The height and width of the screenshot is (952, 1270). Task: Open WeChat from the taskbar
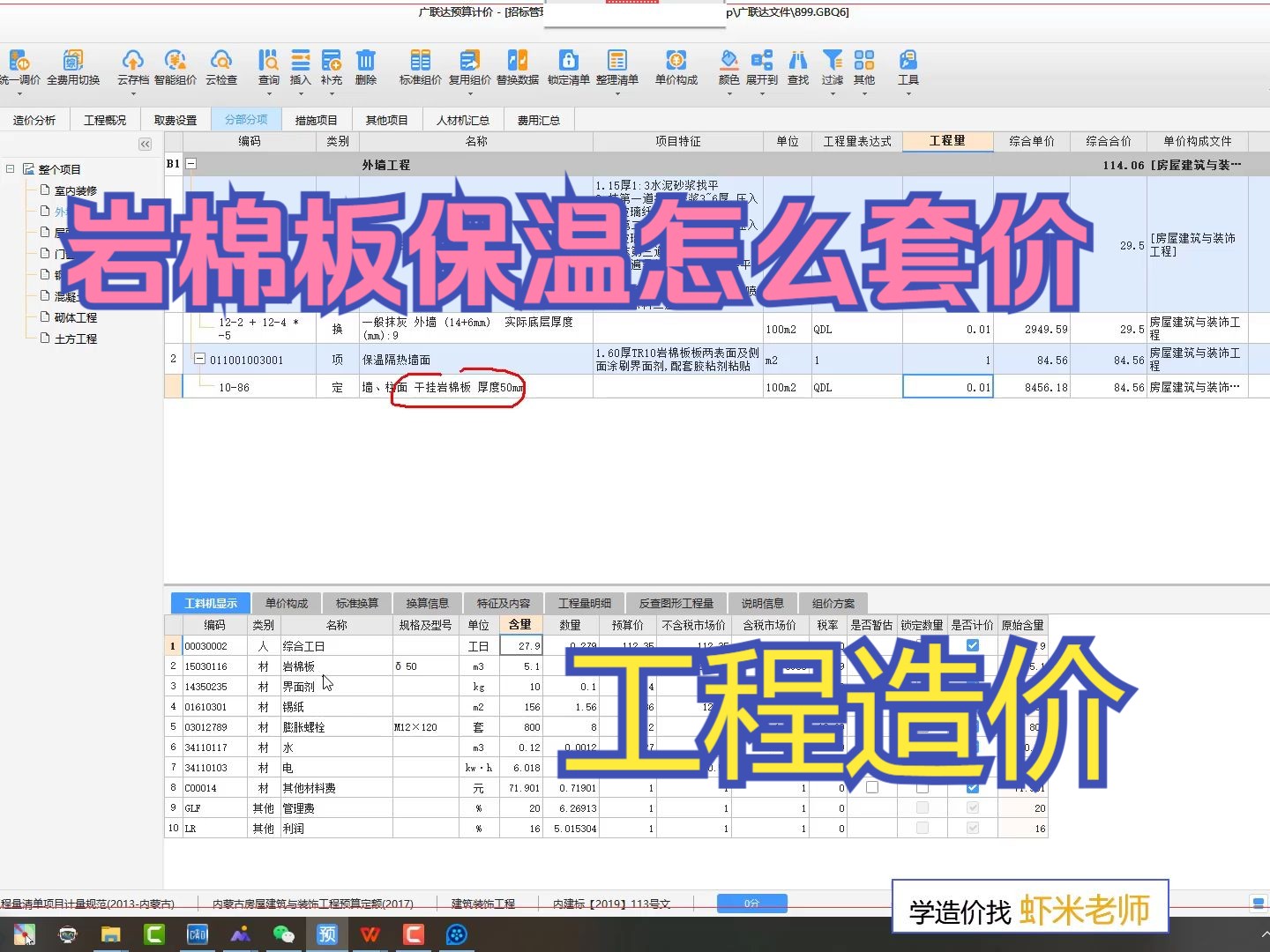click(x=283, y=934)
